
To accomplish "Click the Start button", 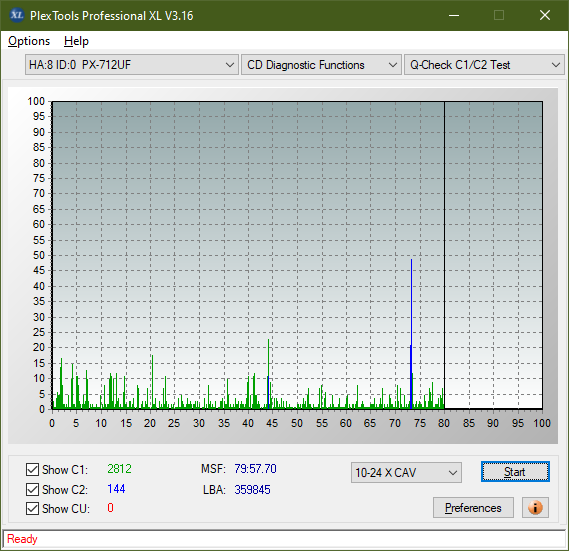I will [x=515, y=472].
